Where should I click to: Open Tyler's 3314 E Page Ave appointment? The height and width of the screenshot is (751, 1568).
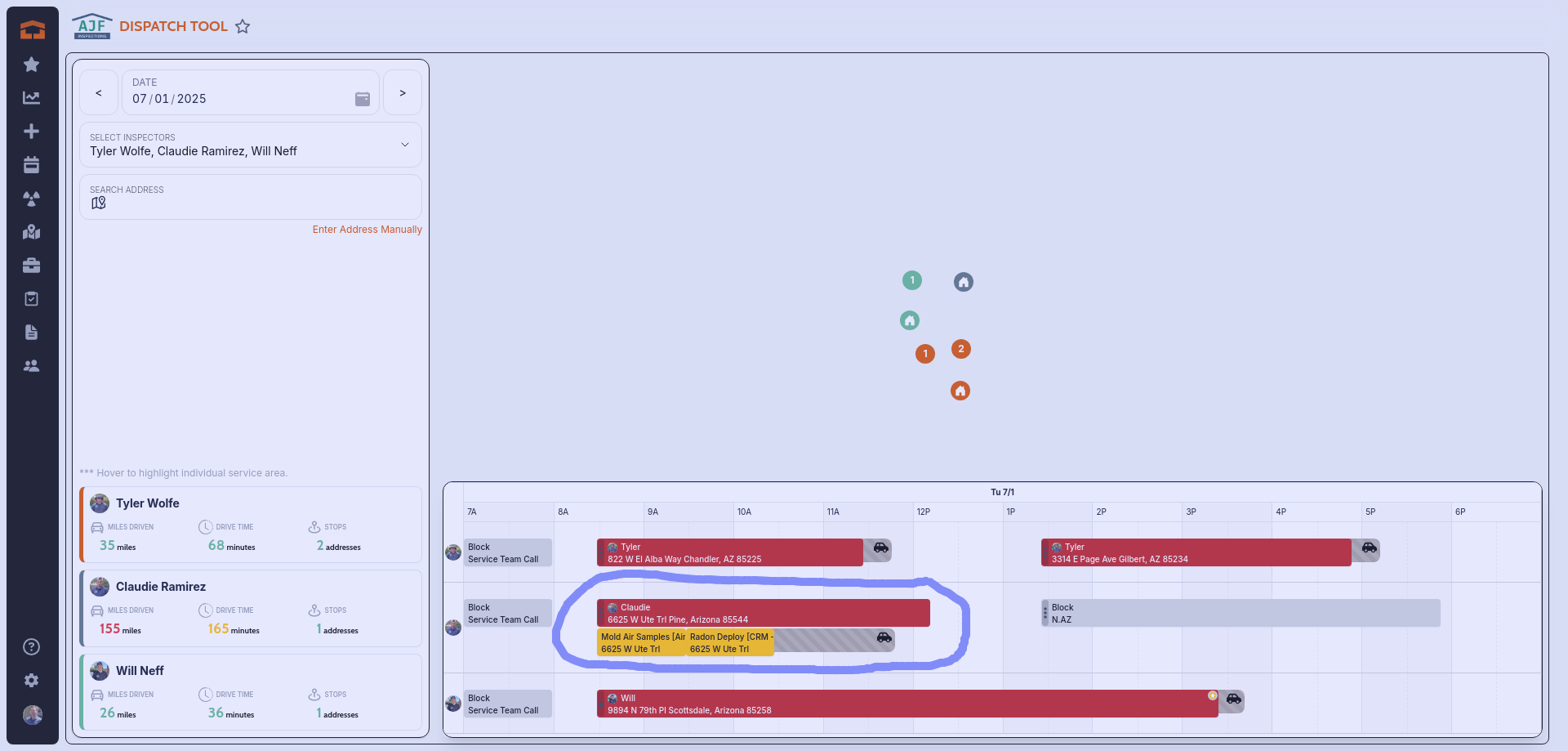click(x=1196, y=552)
